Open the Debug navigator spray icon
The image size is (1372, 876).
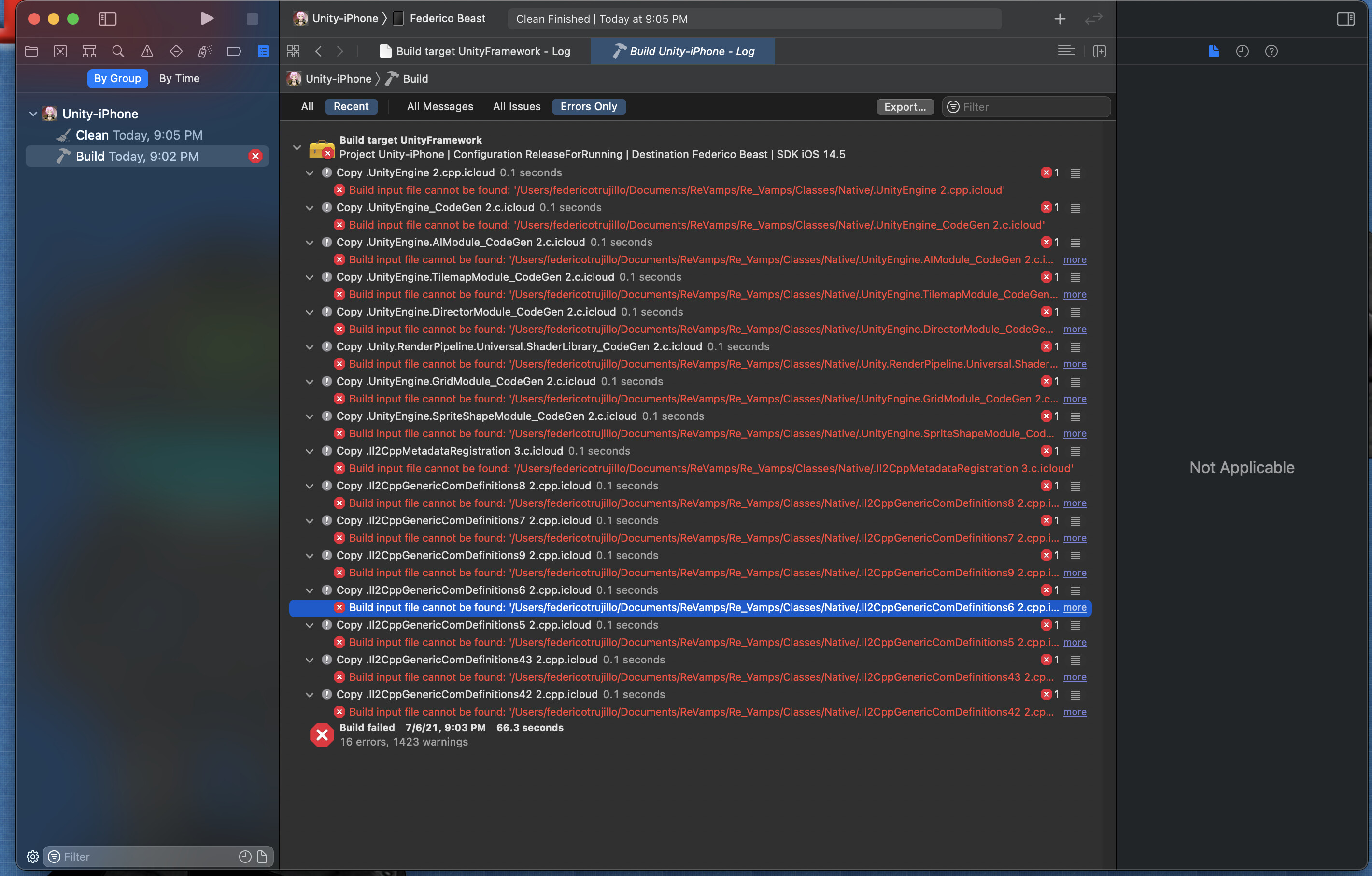coord(205,51)
